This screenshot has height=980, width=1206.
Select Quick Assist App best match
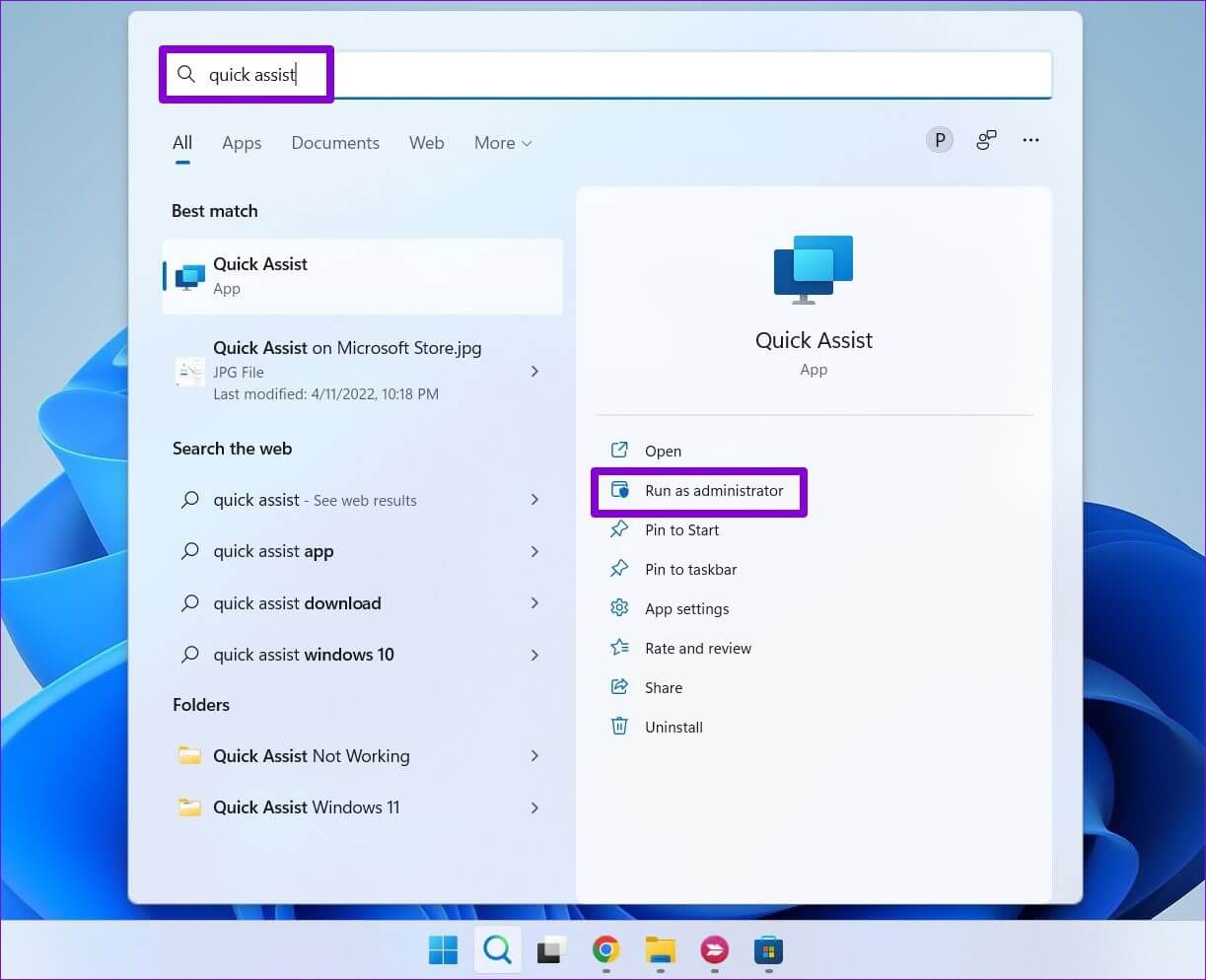pyautogui.click(x=363, y=276)
